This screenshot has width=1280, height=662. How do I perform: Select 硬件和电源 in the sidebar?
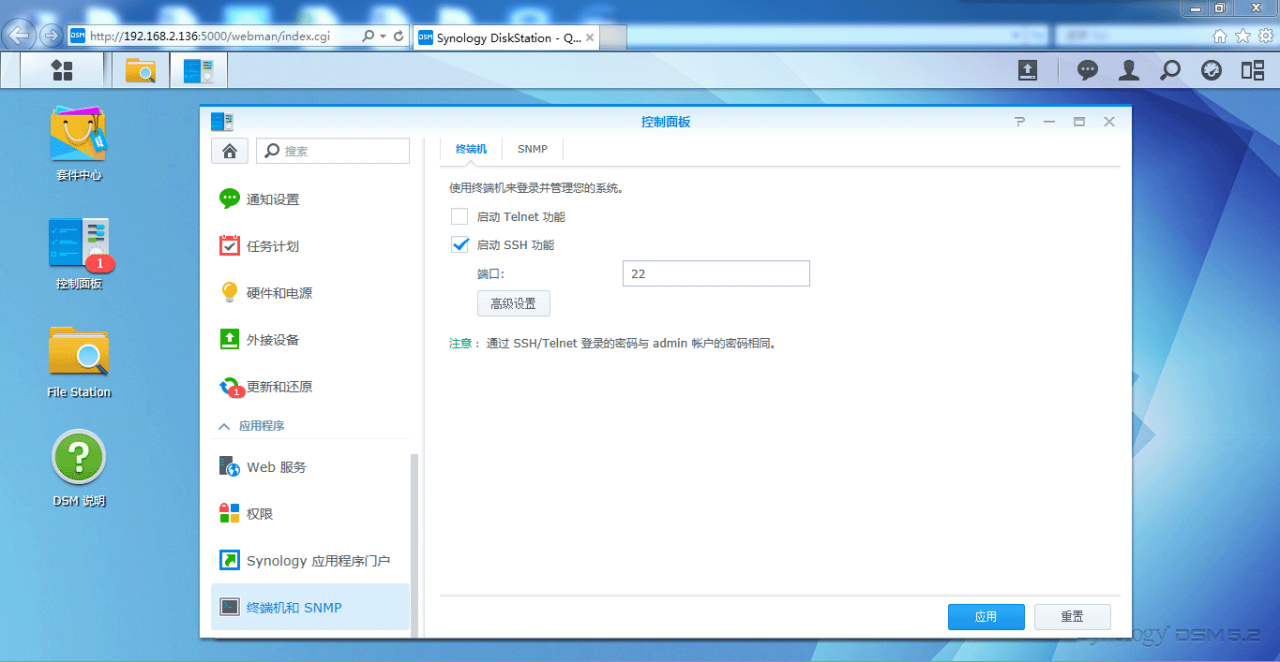coord(279,293)
